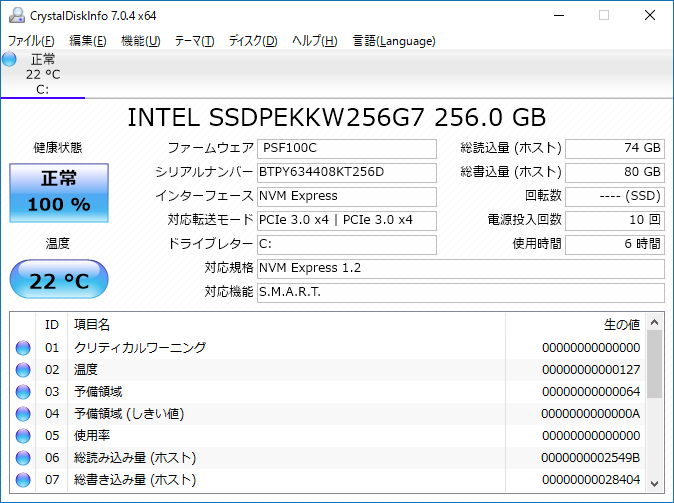Image resolution: width=674 pixels, height=503 pixels.
Task: Click status orb beside 温度 attribute row
Action: [23, 370]
